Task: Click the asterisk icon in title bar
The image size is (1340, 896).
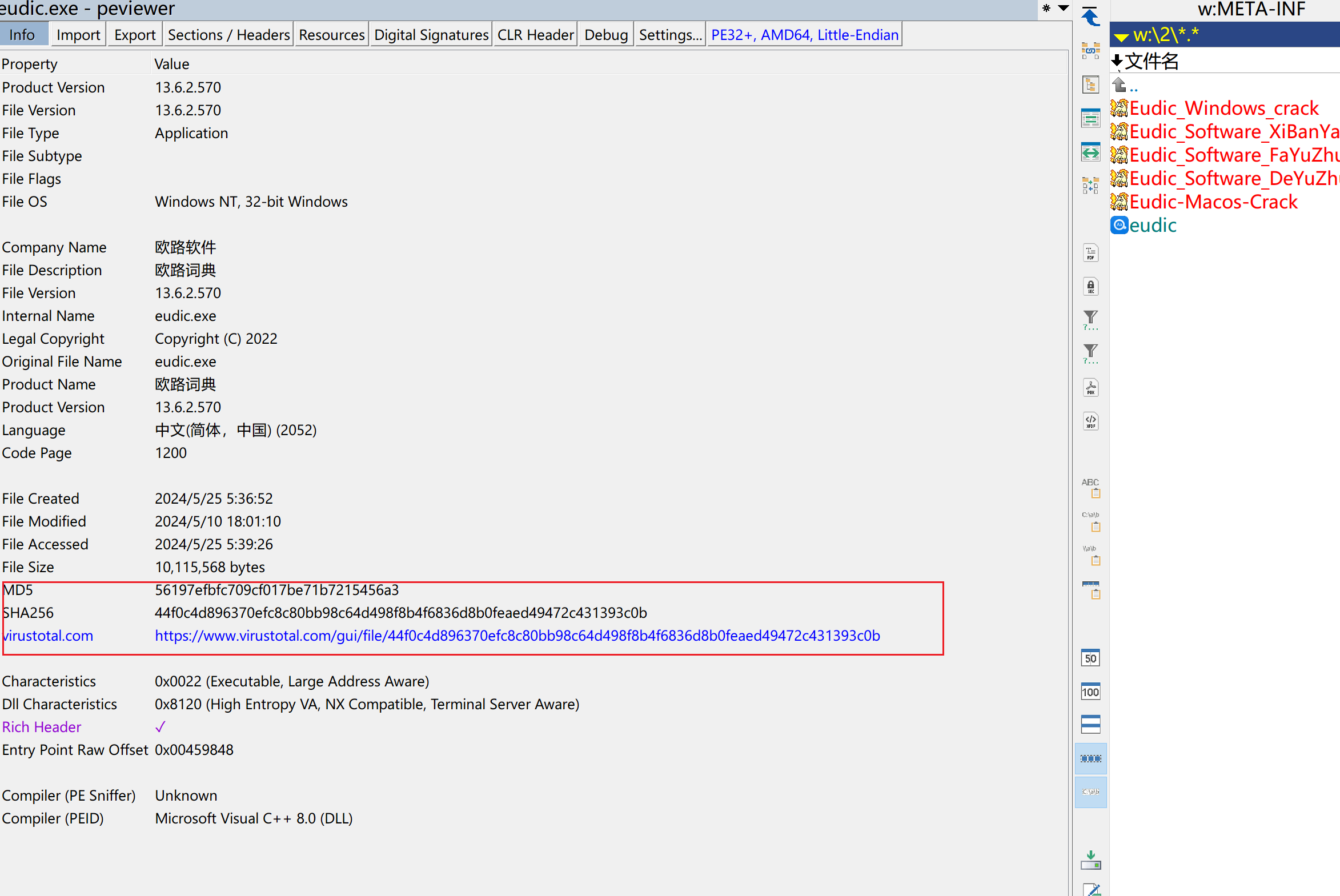Action: click(1046, 8)
